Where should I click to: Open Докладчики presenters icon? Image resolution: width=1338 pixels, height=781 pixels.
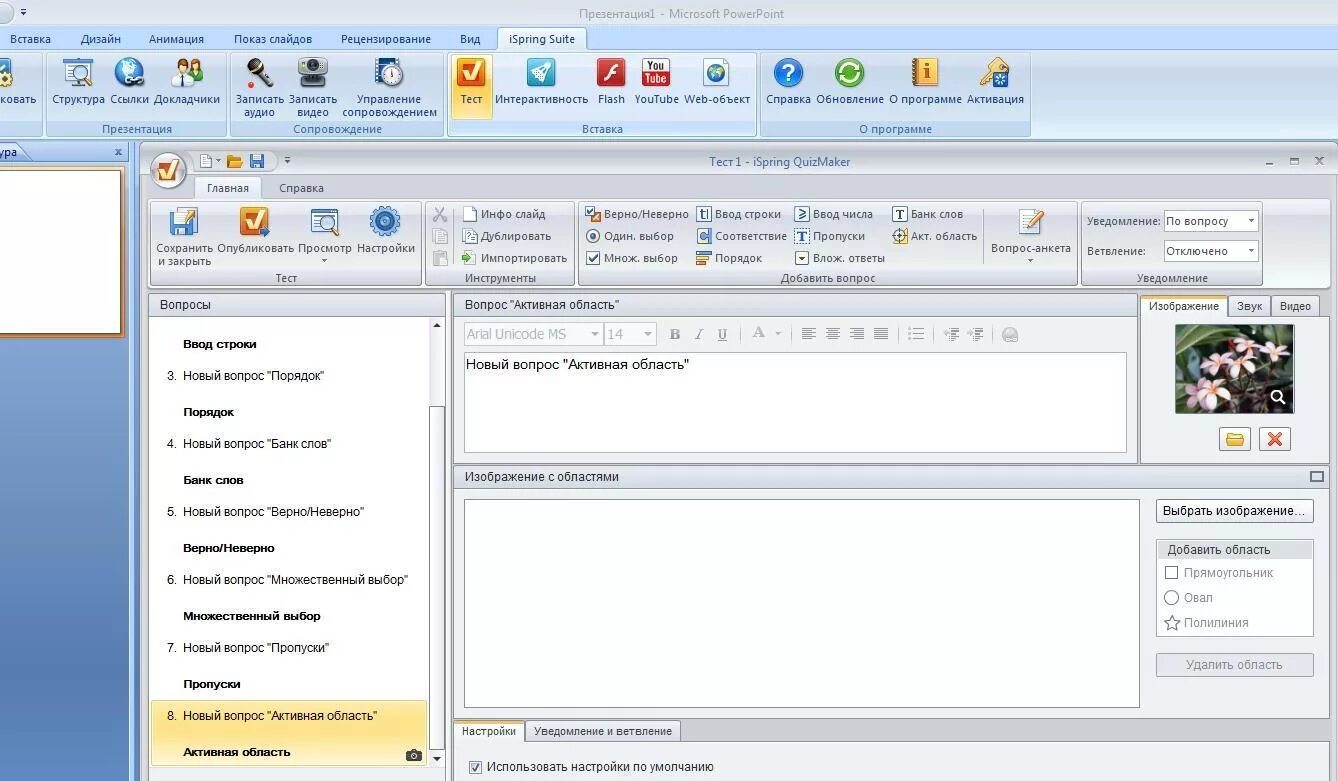(x=187, y=73)
